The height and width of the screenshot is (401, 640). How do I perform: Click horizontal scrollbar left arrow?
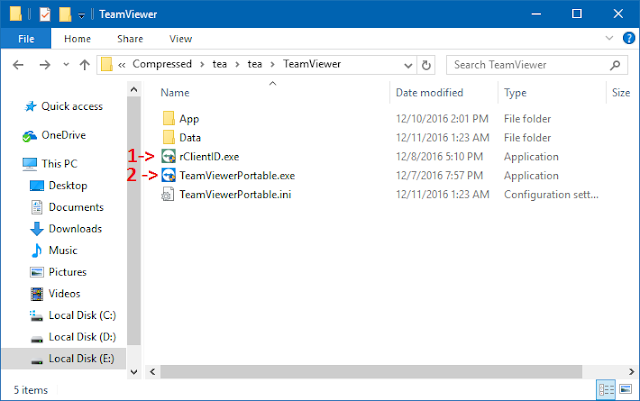(x=152, y=372)
